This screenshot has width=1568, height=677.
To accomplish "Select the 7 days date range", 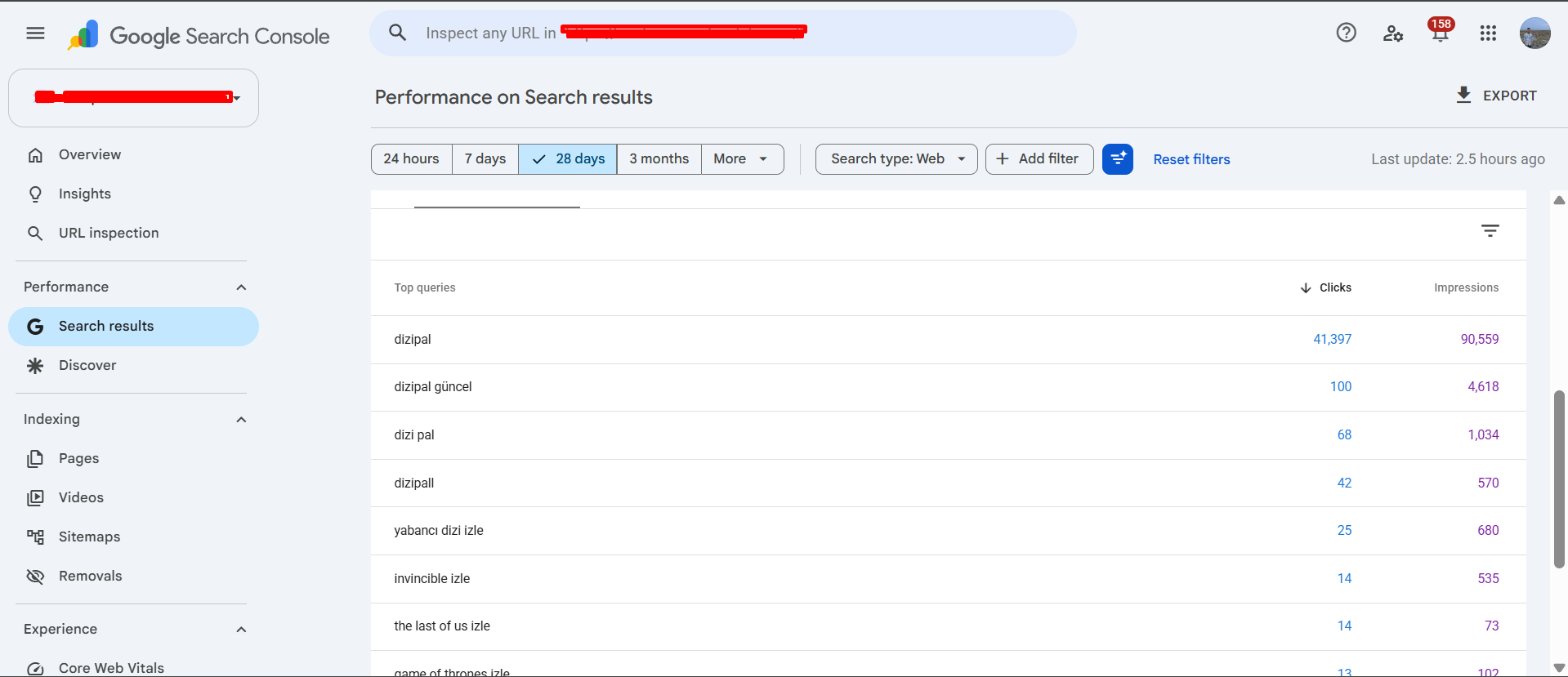I will coord(485,158).
